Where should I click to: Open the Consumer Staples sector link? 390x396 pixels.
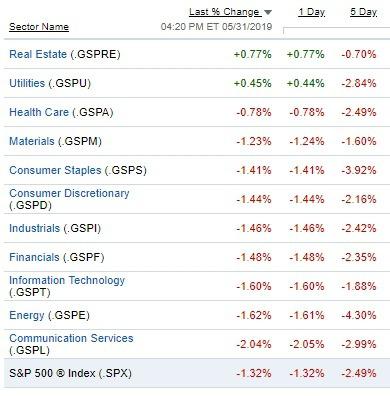[x=55, y=170]
